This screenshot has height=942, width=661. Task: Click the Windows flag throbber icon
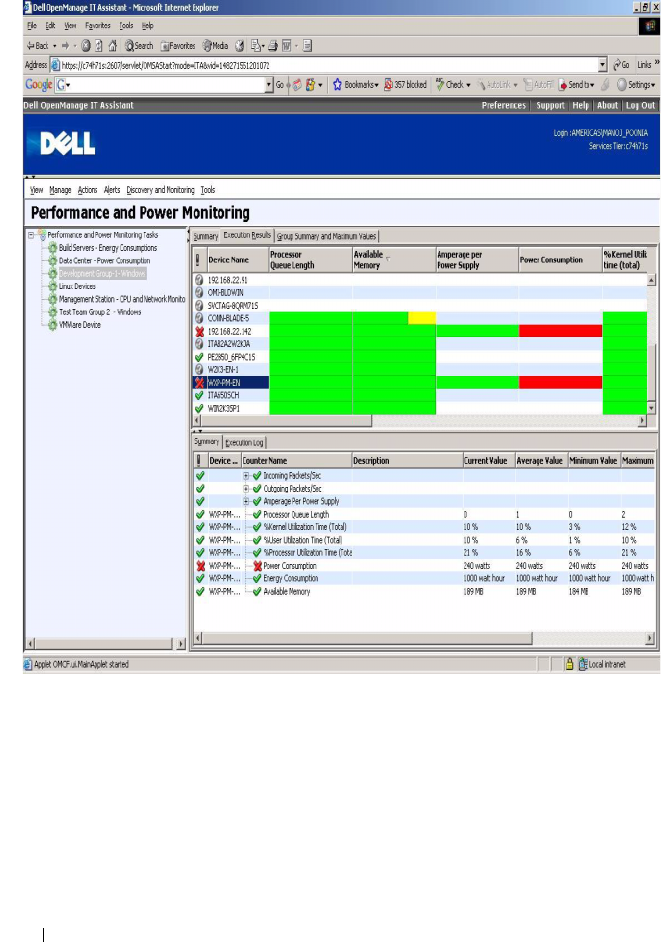(x=650, y=26)
